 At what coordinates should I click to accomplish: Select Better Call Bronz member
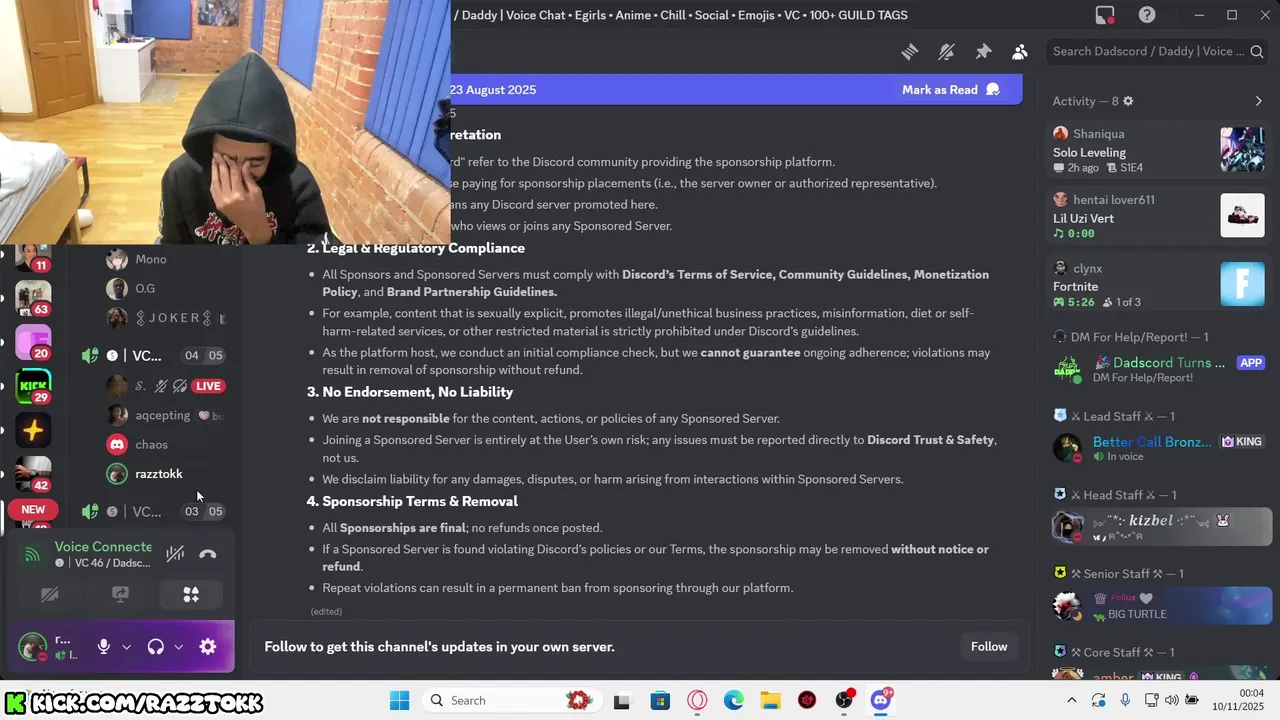point(1158,448)
